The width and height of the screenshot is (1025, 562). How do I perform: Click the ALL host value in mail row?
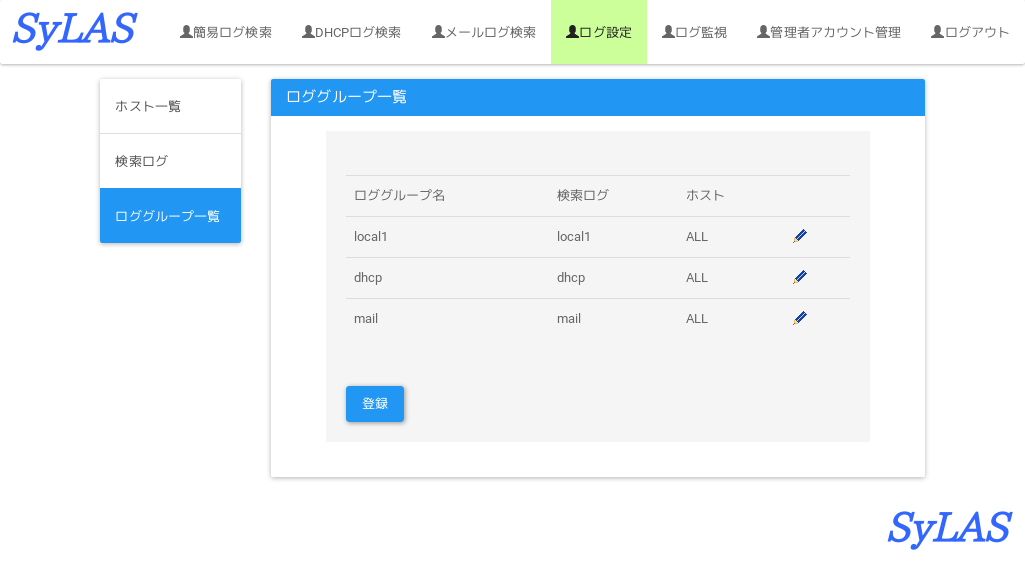(x=697, y=319)
